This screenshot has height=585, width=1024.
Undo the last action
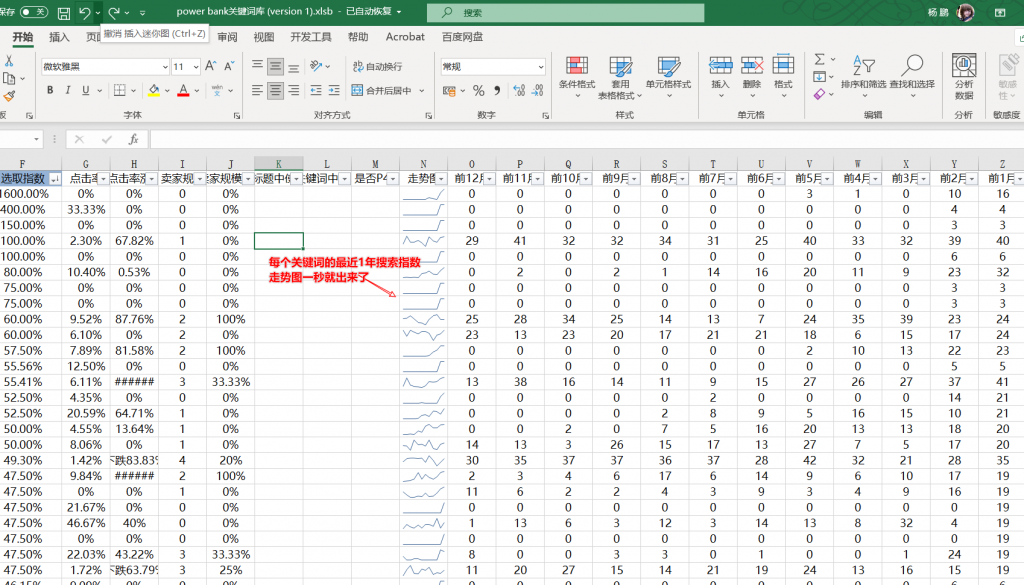click(84, 12)
